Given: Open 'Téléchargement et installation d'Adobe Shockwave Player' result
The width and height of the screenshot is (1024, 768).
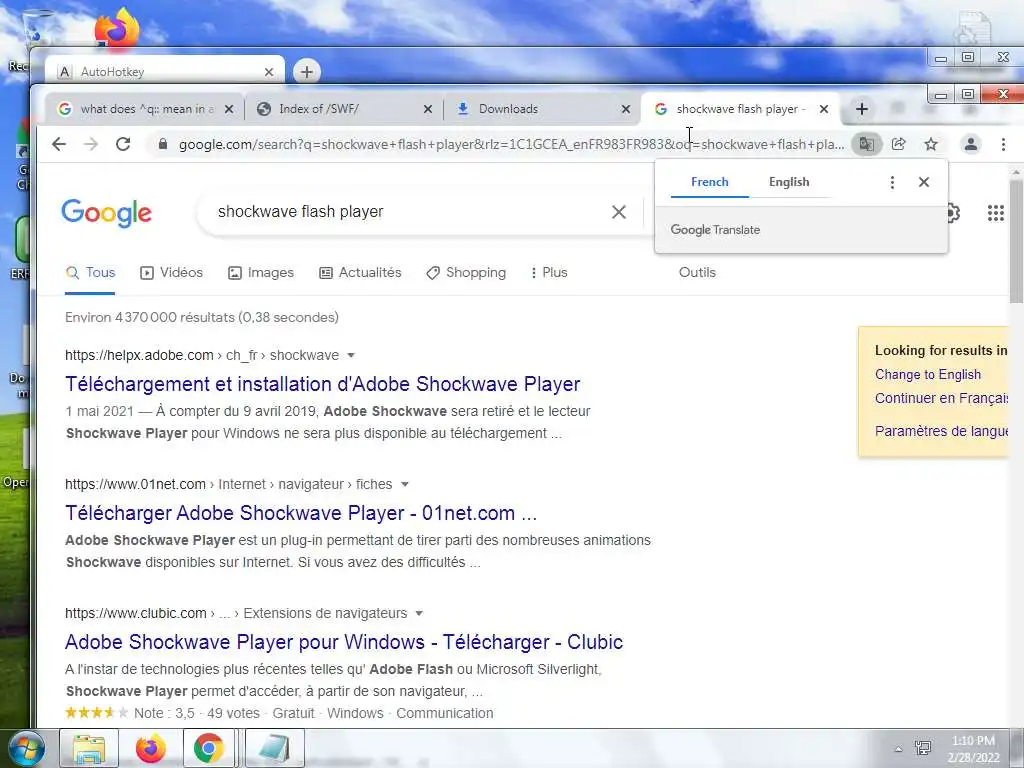Looking at the screenshot, I should 323,384.
